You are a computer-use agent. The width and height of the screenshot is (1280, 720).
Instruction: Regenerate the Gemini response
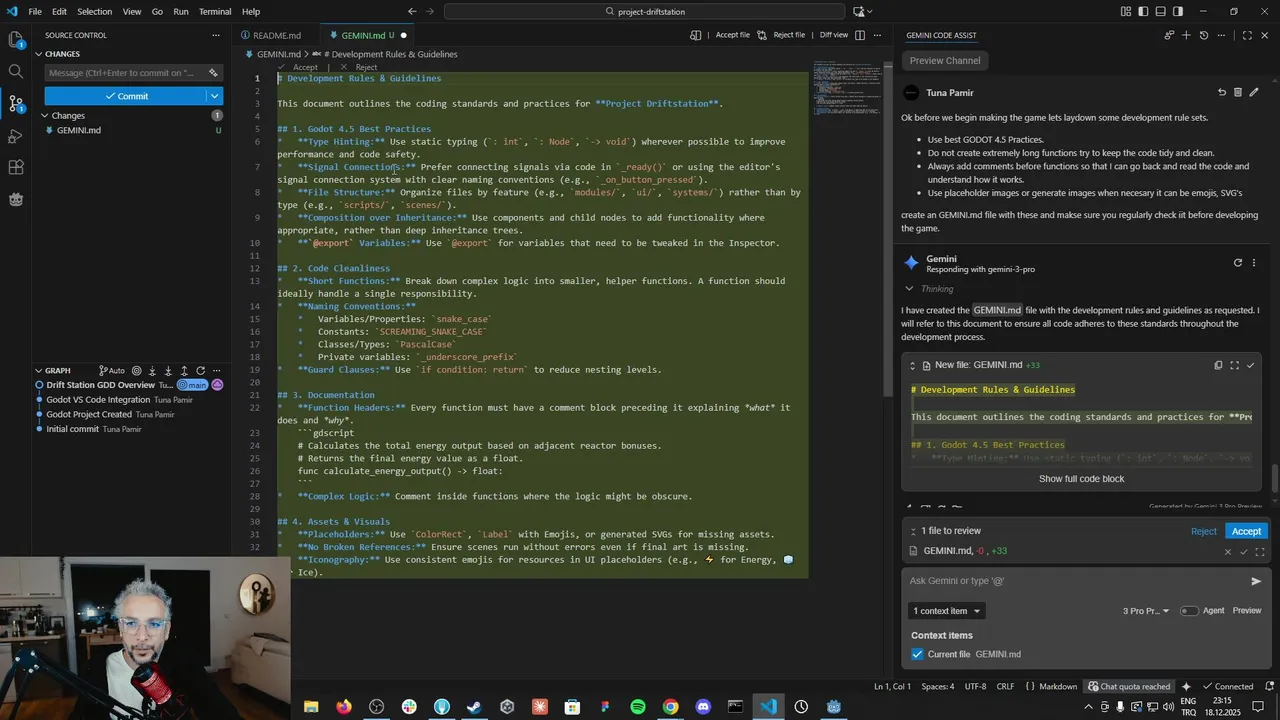click(x=1238, y=263)
